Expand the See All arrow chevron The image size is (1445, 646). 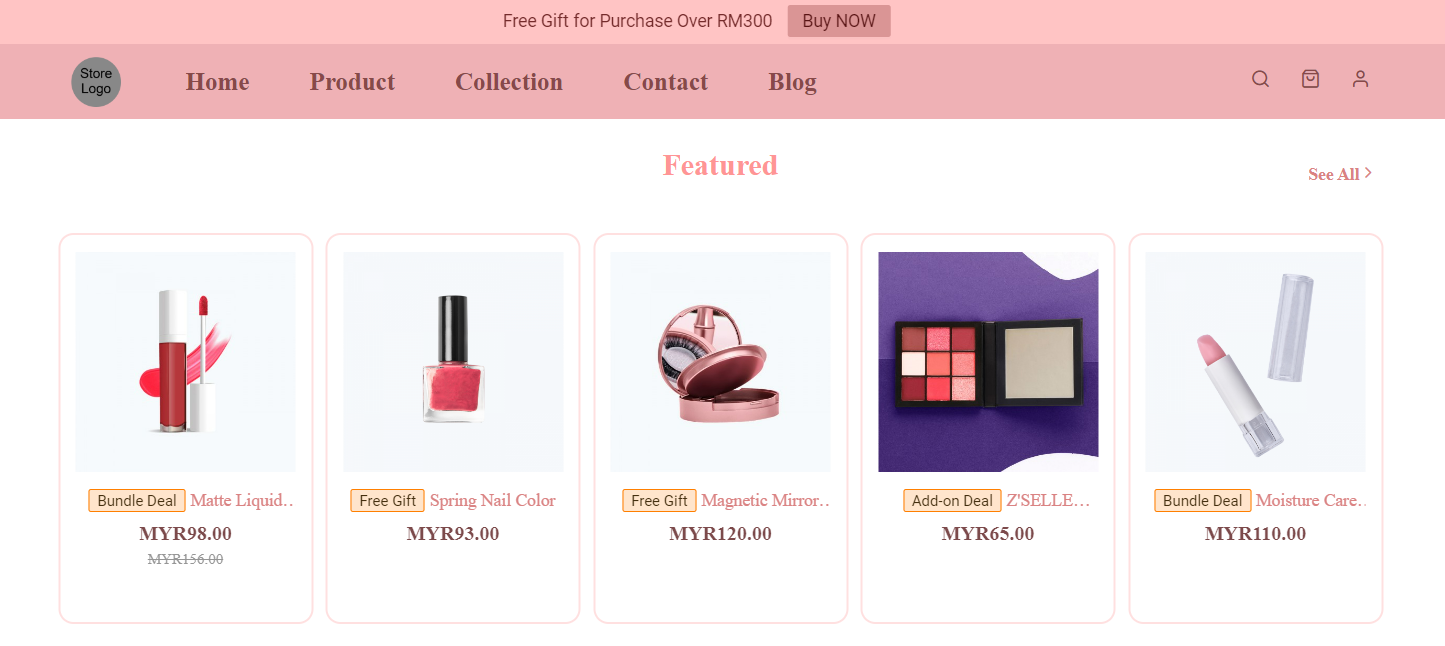1369,173
